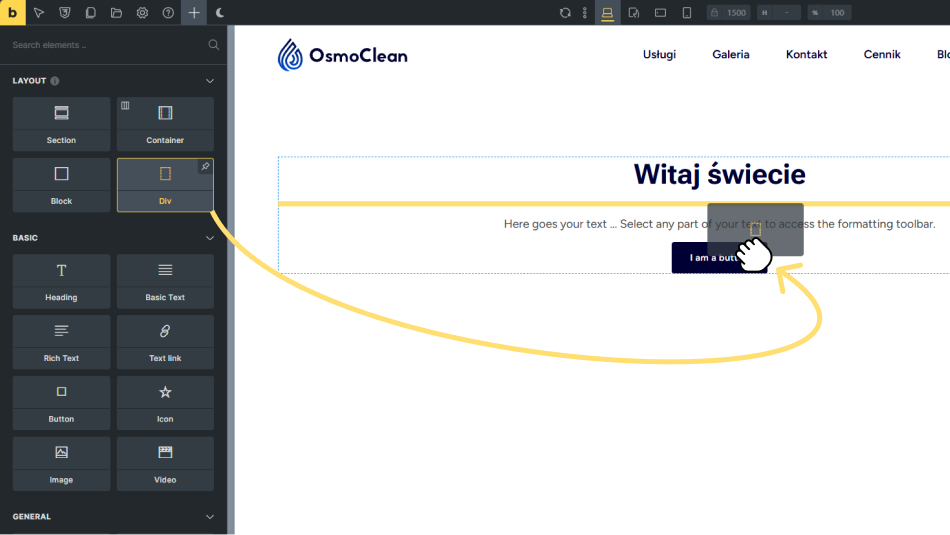Open the Pages panel icon
Screen dimensions: 950x535
coord(91,13)
